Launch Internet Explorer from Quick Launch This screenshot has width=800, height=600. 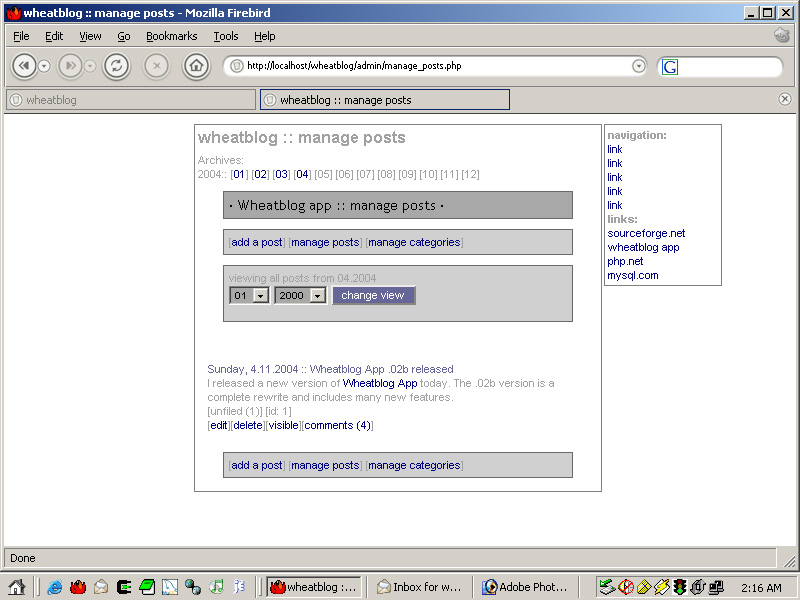[53, 588]
